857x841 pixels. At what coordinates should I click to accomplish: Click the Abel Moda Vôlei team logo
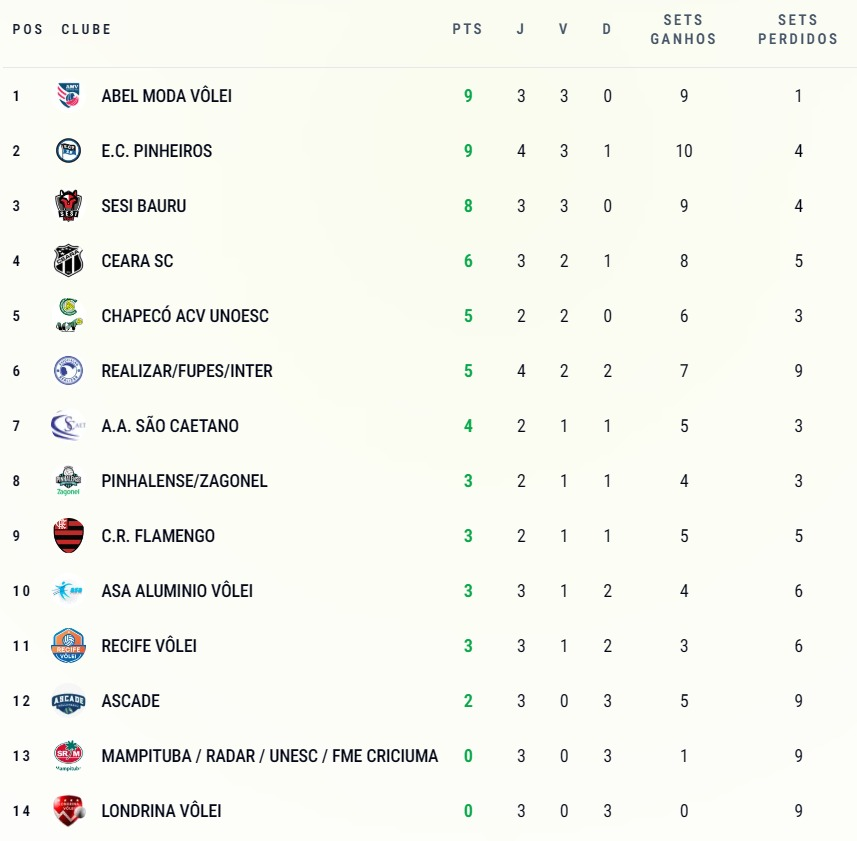click(x=68, y=96)
